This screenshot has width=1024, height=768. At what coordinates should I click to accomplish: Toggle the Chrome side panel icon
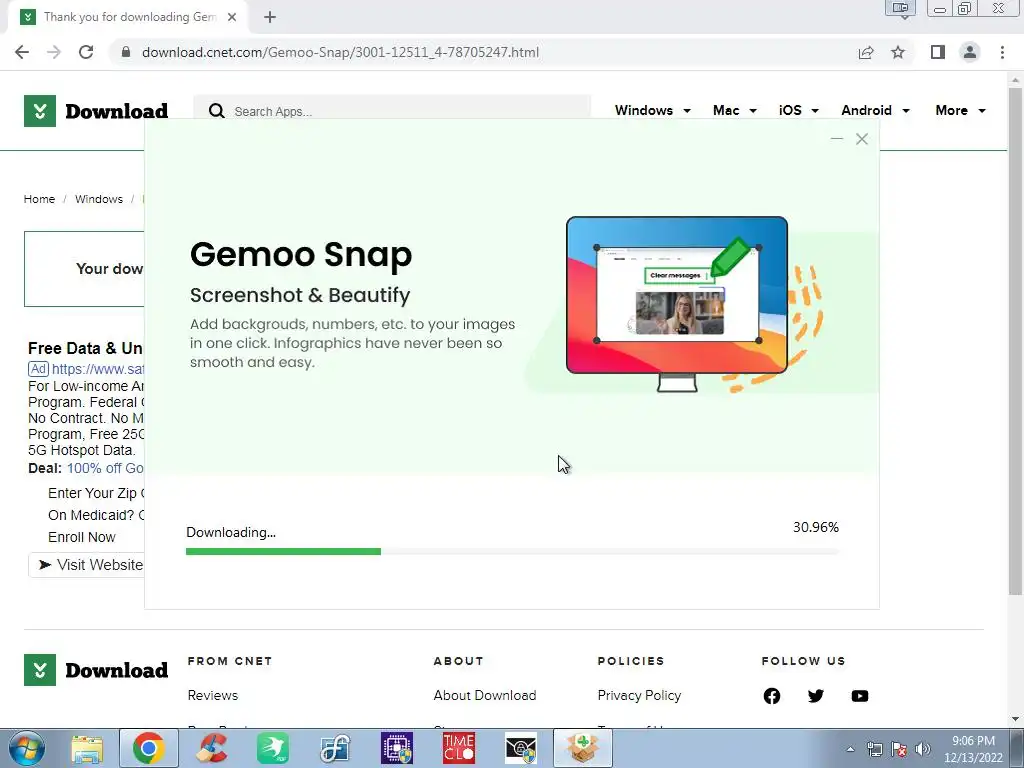pyautogui.click(x=938, y=52)
